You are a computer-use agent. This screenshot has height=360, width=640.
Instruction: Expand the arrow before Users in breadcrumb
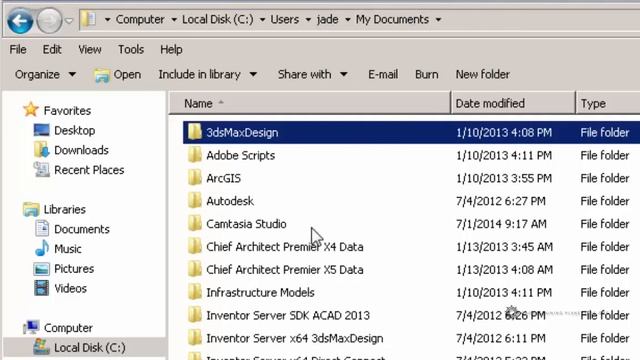262,20
